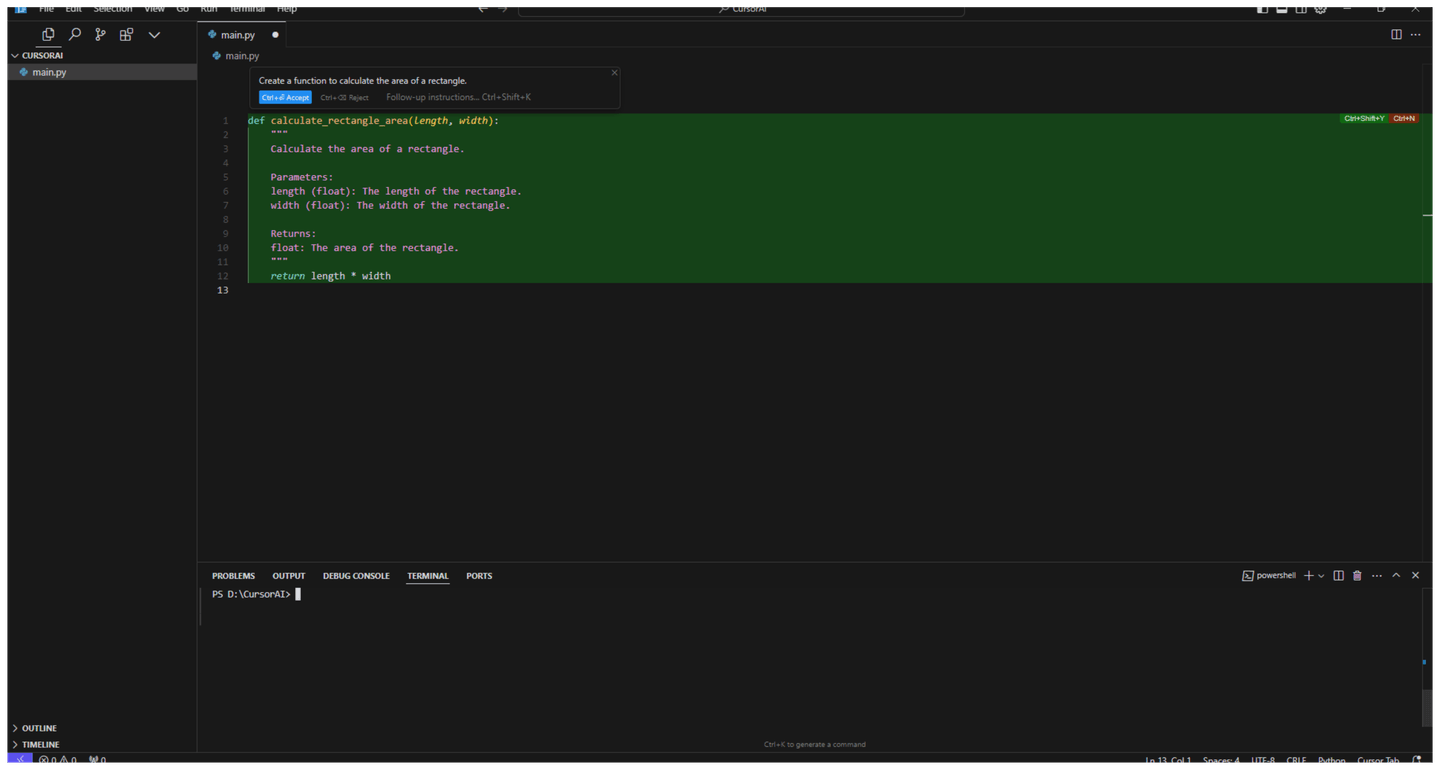Screen dimensions: 1440x770
Task: Click the green Ctrl+Shift+Y accept badge
Action: click(x=1364, y=118)
